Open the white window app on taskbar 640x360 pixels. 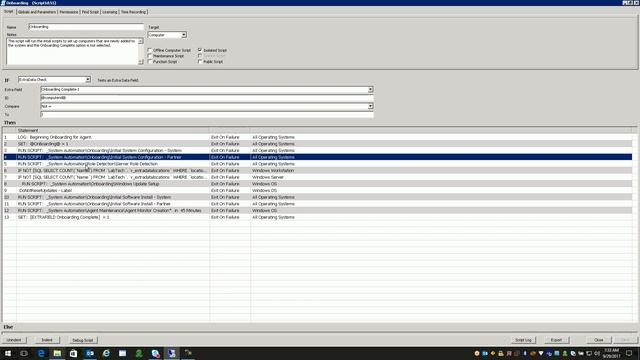tap(122, 353)
